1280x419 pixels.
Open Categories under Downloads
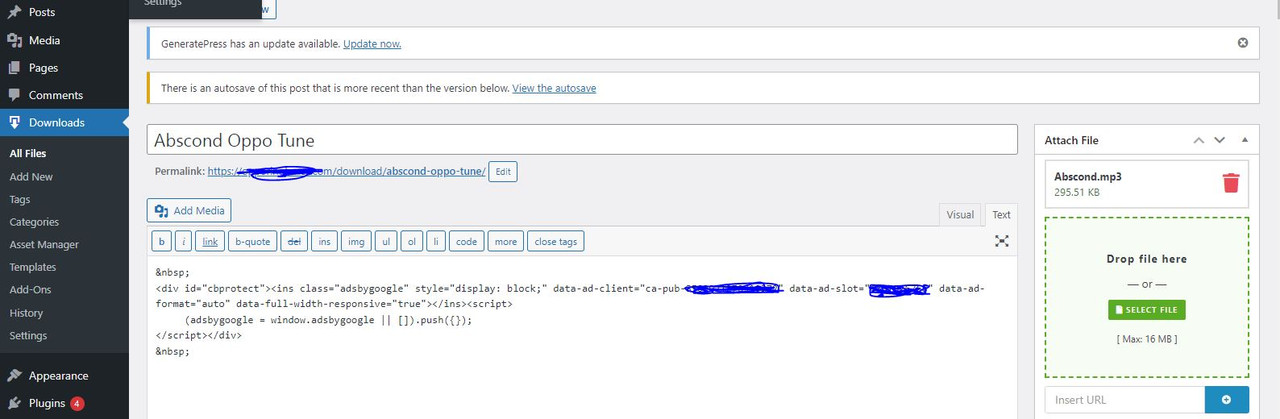pyautogui.click(x=34, y=222)
